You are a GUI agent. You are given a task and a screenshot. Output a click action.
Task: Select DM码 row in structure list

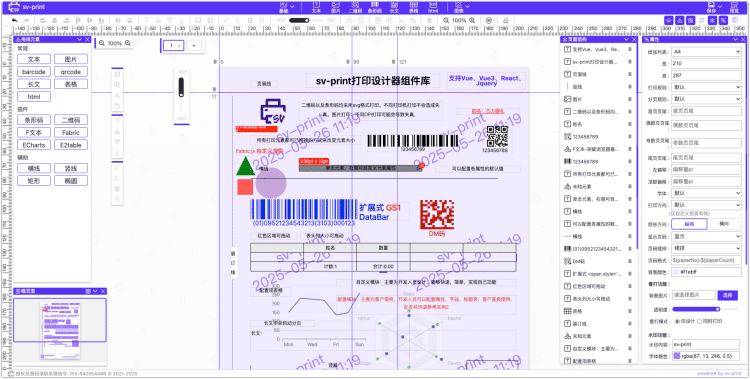pyautogui.click(x=598, y=261)
